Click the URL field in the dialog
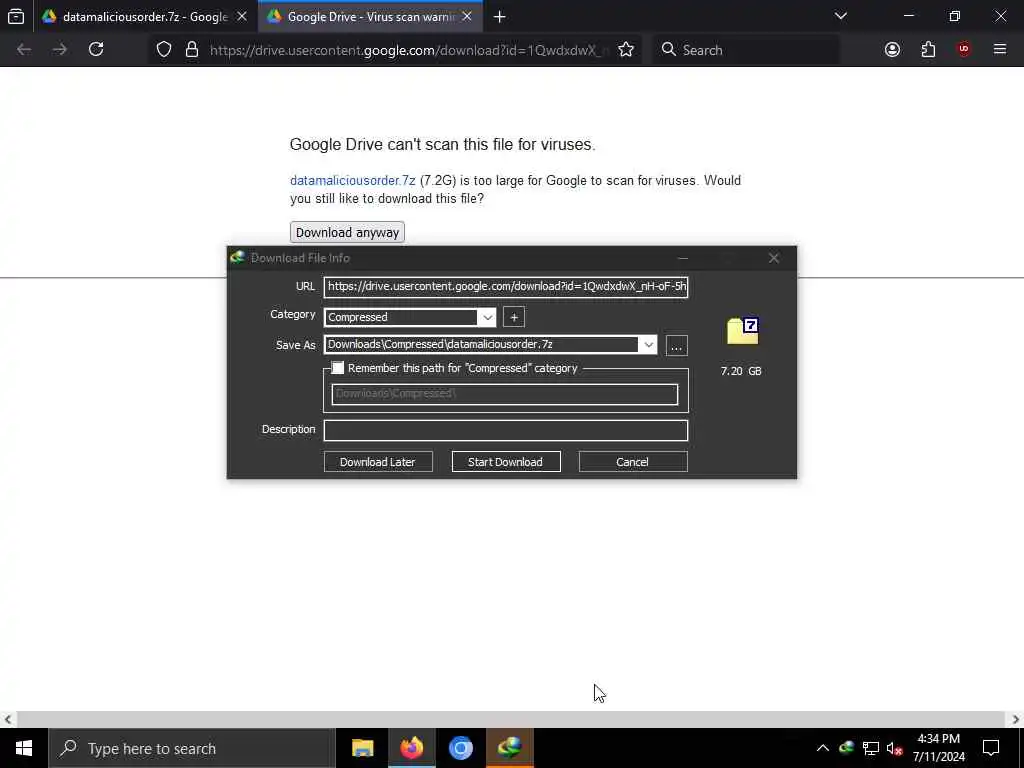The image size is (1024, 768). click(506, 287)
